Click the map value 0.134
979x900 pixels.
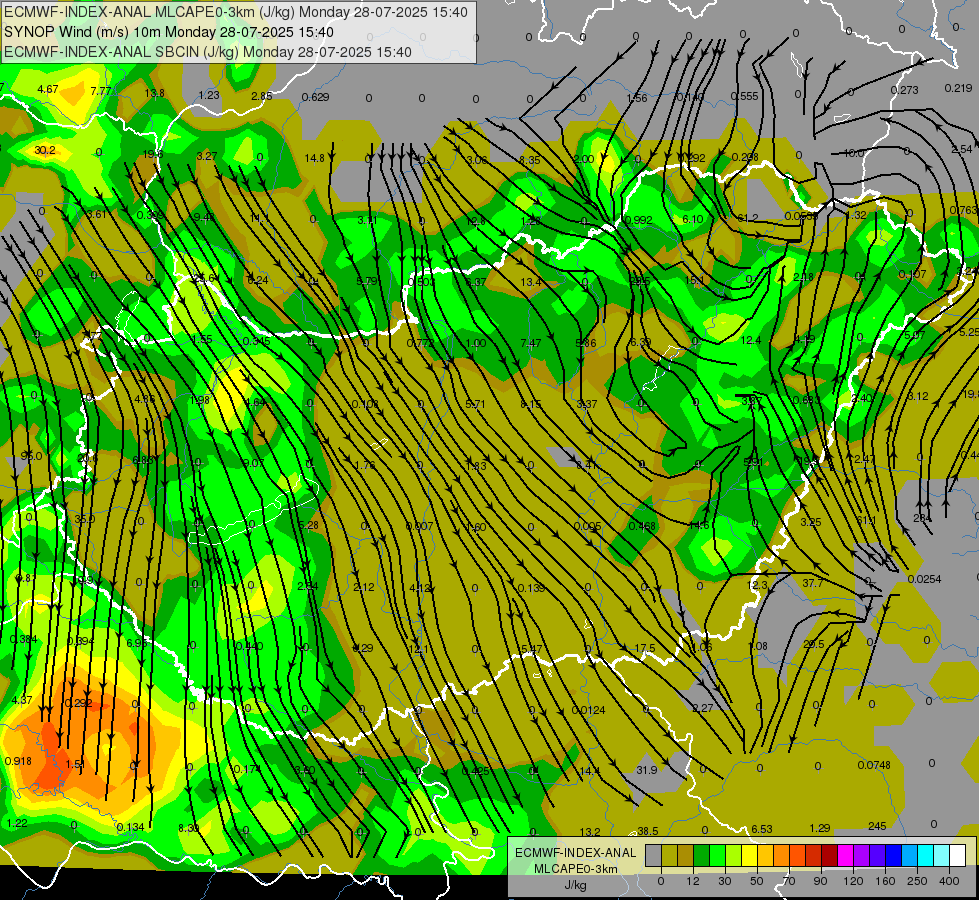click(x=130, y=828)
